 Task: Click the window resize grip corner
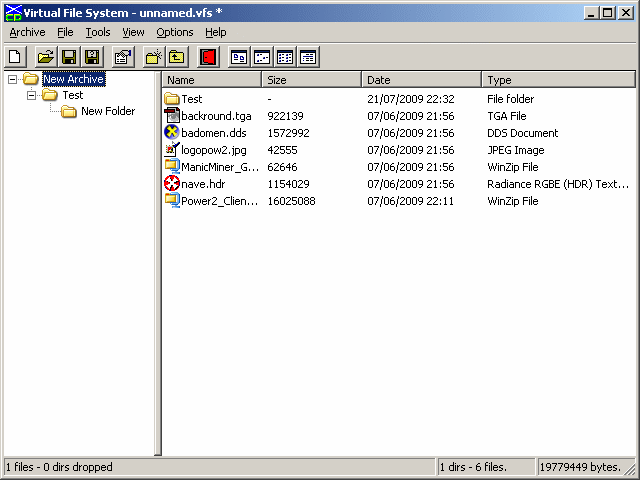pyautogui.click(x=630, y=469)
